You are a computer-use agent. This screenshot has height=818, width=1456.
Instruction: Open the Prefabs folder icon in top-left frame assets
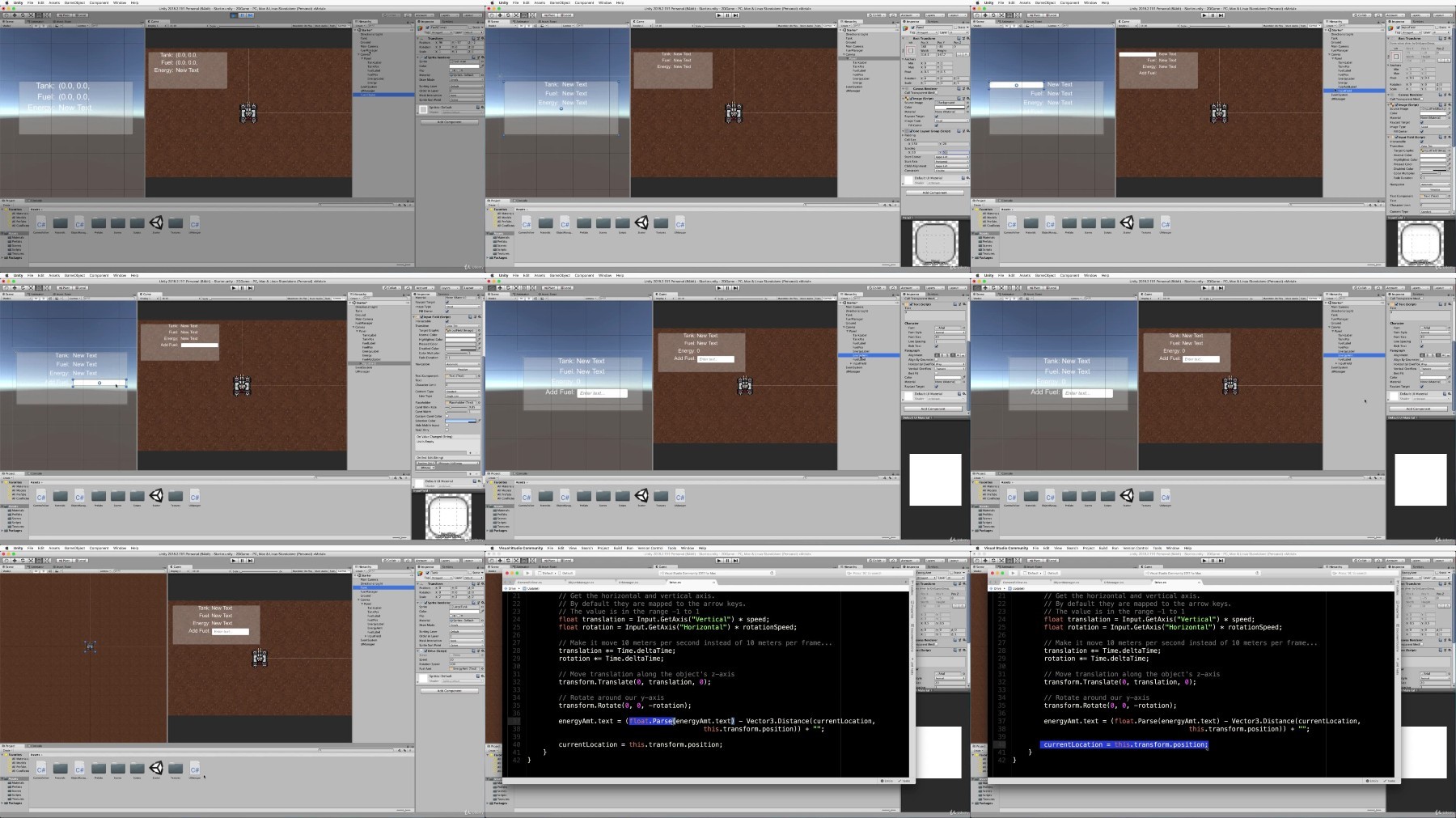(99, 223)
